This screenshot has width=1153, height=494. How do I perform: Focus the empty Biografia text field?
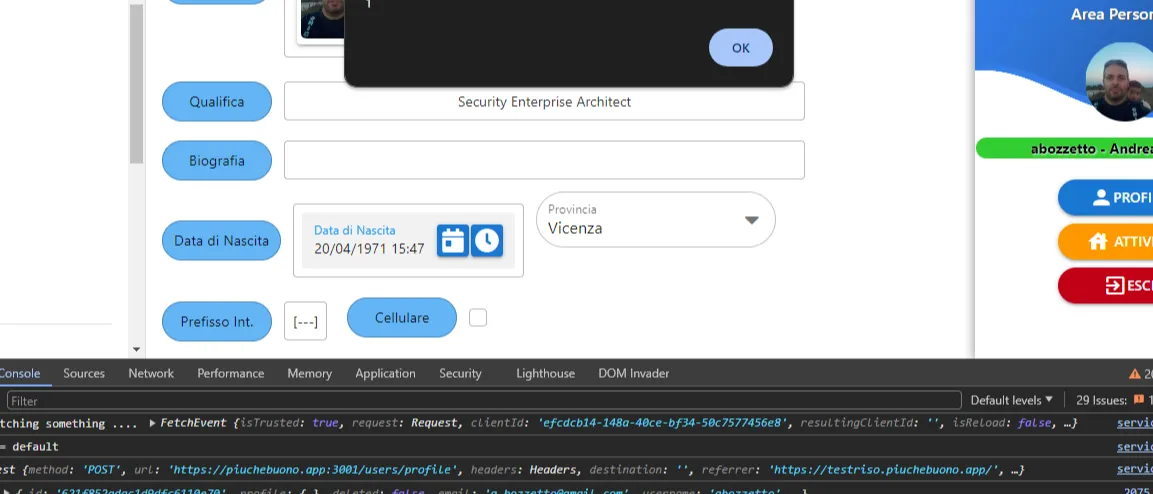544,160
